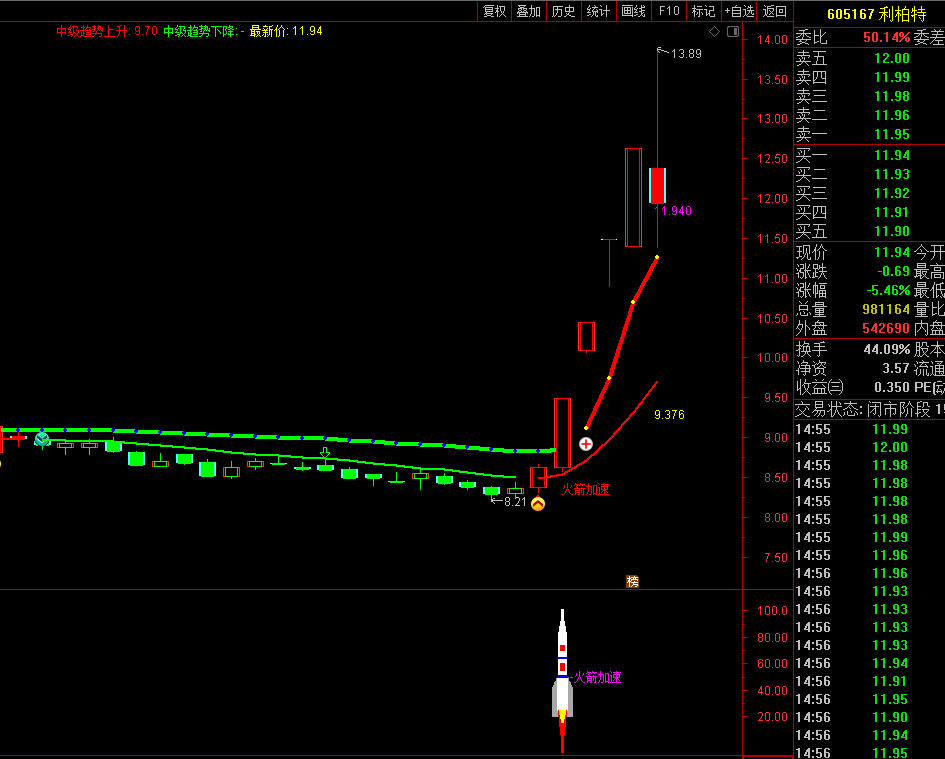The image size is (945, 759).
Task: Click 买一 price 11.94
Action: [891, 156]
